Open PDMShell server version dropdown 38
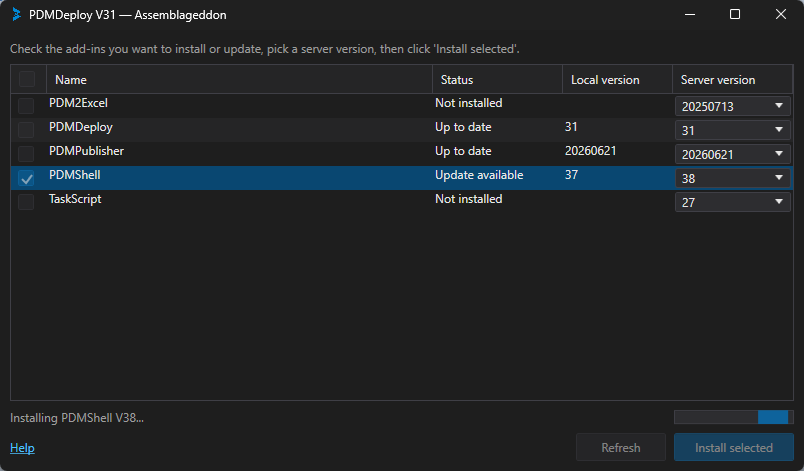Viewport: 804px width, 471px height. (732, 178)
